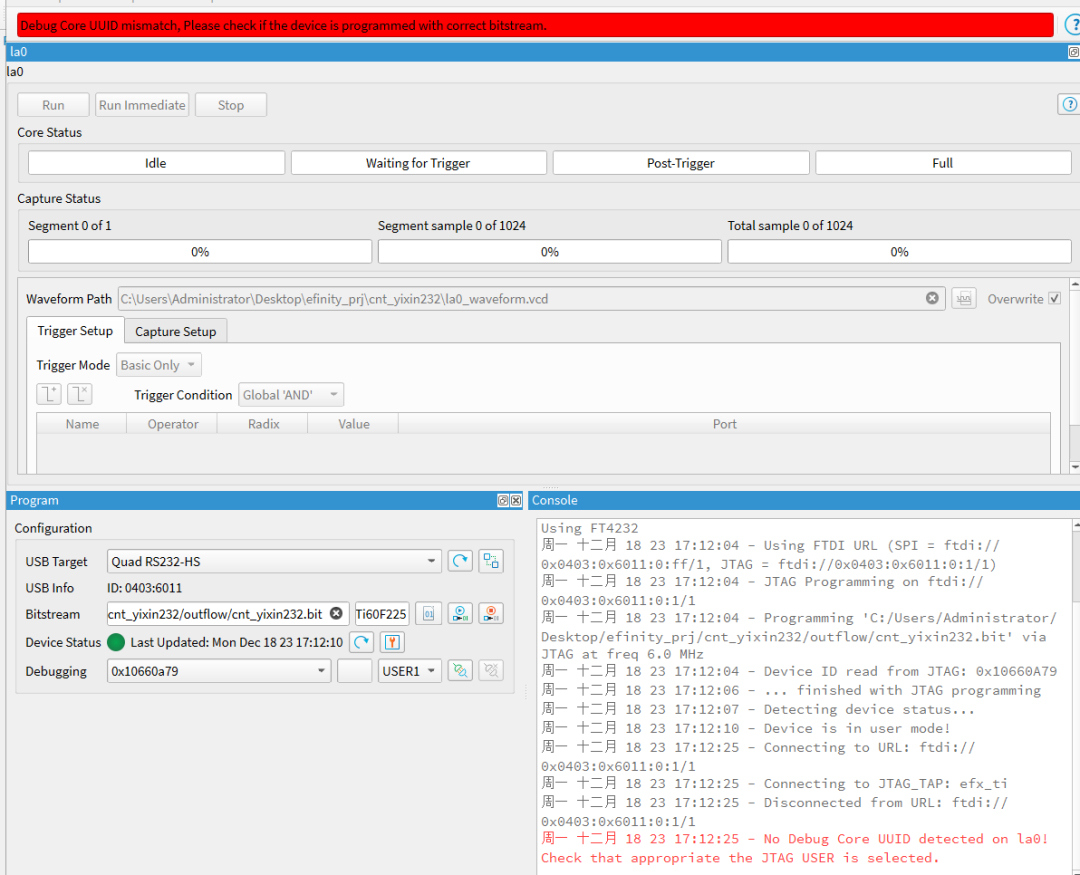The width and height of the screenshot is (1080, 875).
Task: Open the waveform viewer icon beside Waveform Path
Action: 963,298
